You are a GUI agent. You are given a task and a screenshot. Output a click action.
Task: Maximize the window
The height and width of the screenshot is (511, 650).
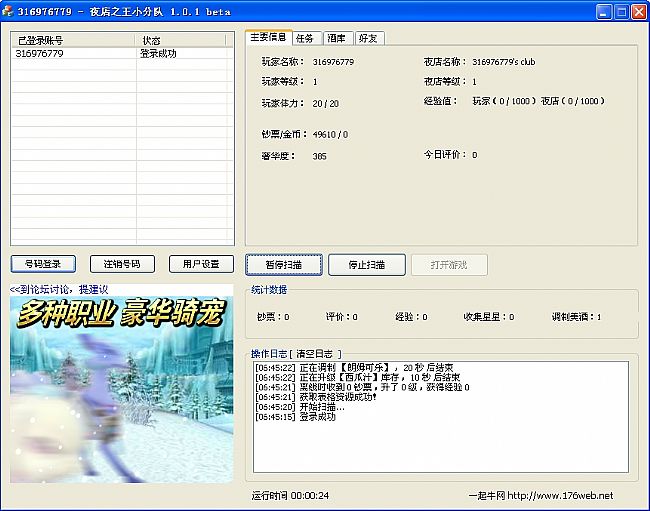pyautogui.click(x=621, y=12)
